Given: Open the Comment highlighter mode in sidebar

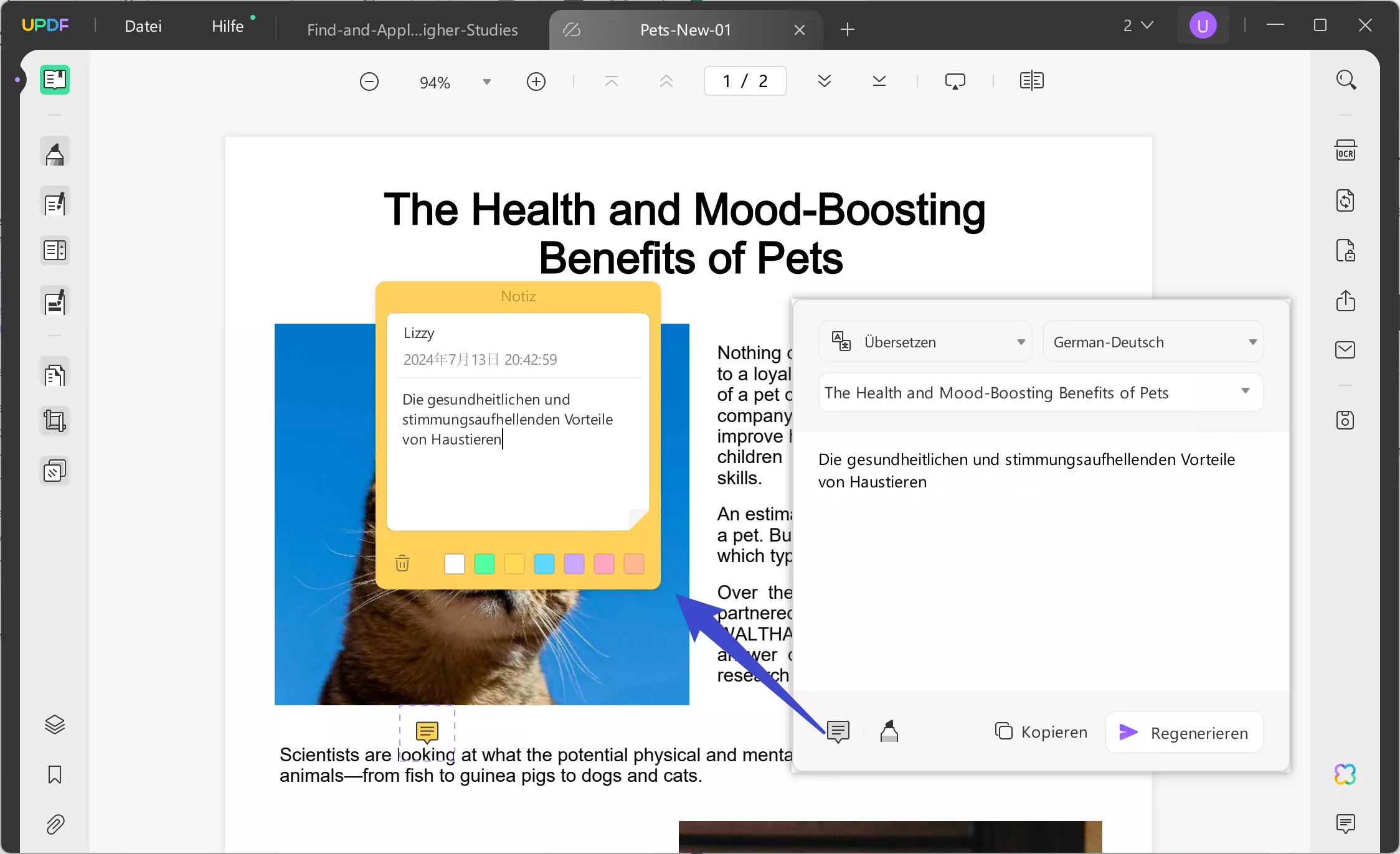Looking at the screenshot, I should (x=55, y=152).
